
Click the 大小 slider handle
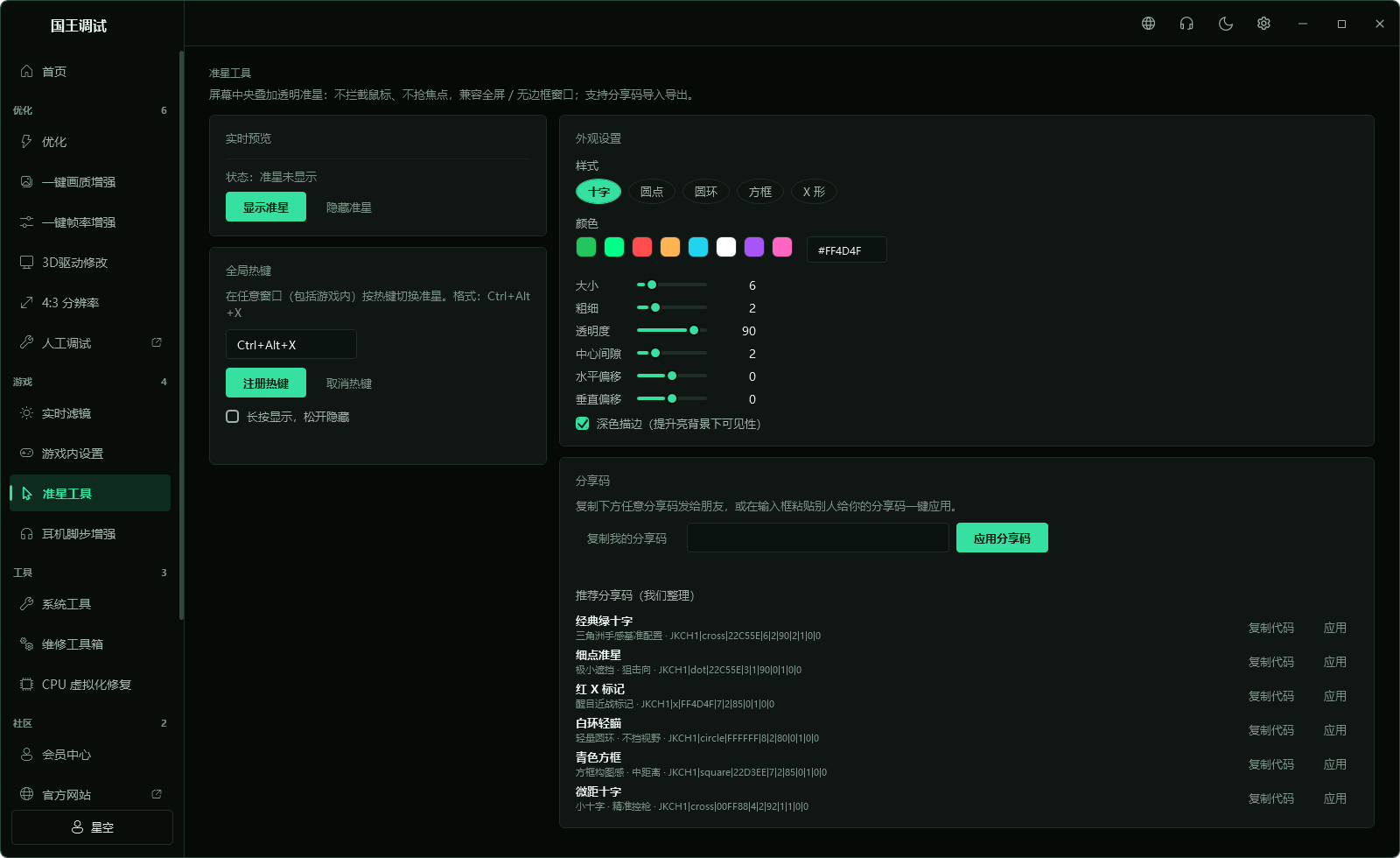(652, 285)
